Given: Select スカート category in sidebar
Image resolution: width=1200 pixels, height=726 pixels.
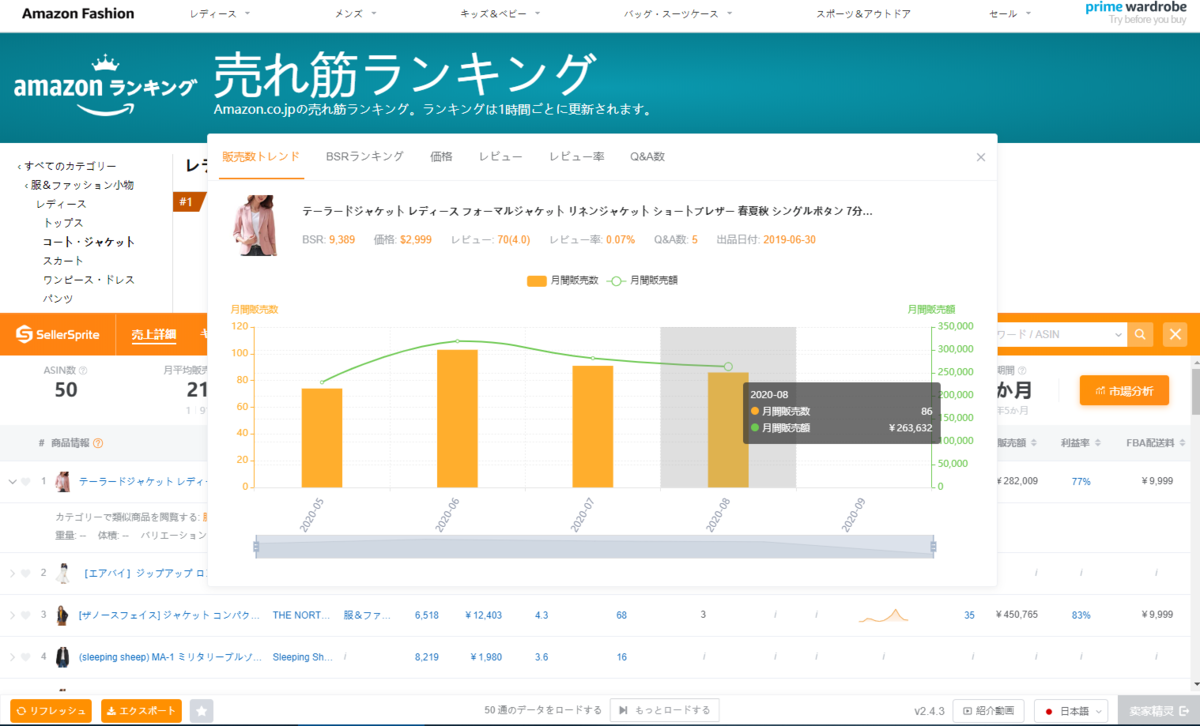Looking at the screenshot, I should (63, 261).
